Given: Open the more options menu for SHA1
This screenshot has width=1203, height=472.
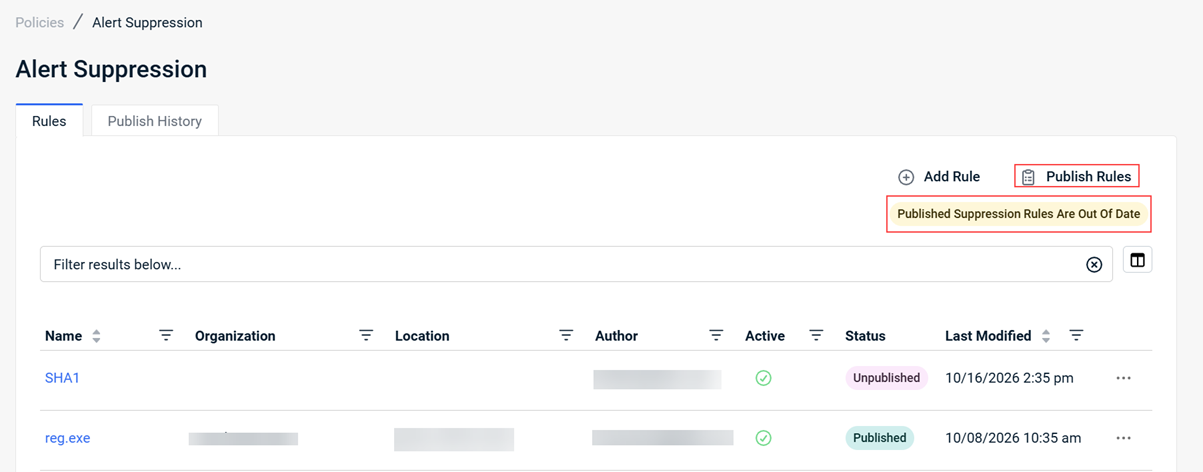Looking at the screenshot, I should (1124, 378).
